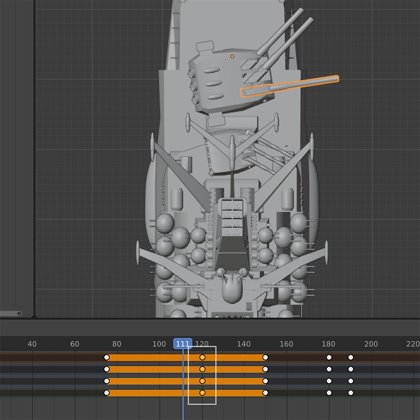Viewport: 420px width, 420px height.
Task: Select second-row keyframe at frame 190
Action: (351, 369)
